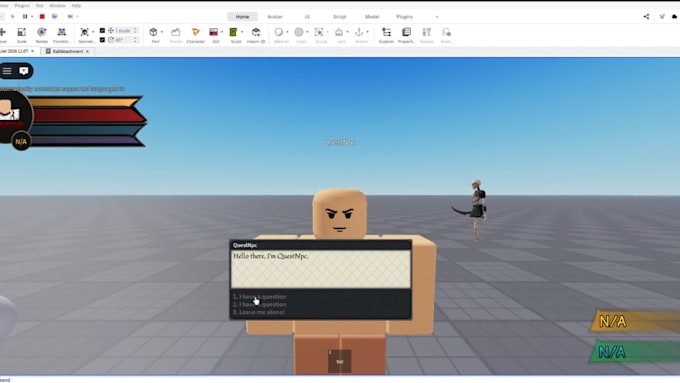Stop the playtest with red button

click(42, 16)
